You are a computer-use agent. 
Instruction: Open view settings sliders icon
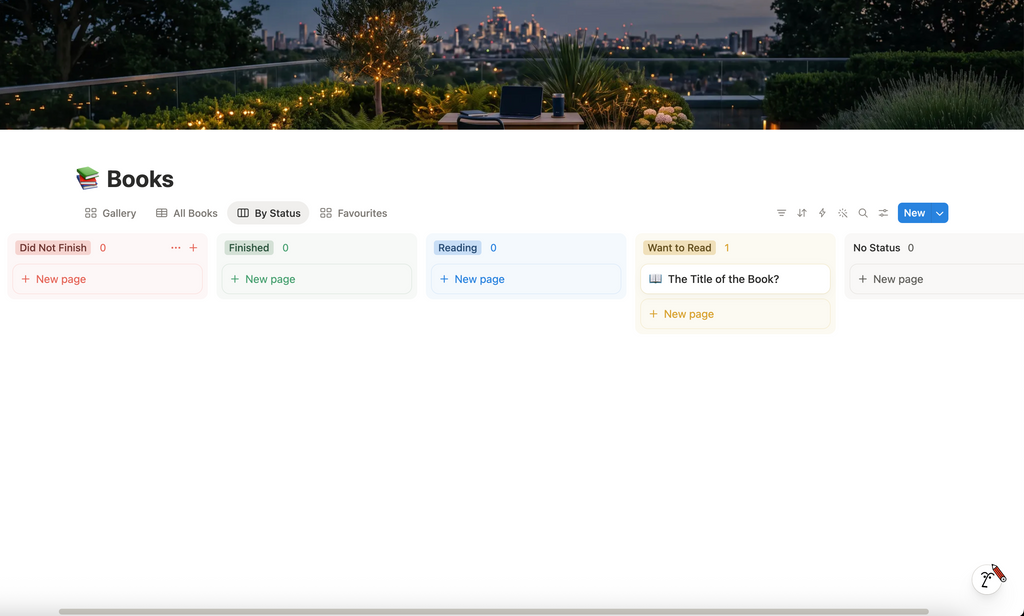(883, 213)
